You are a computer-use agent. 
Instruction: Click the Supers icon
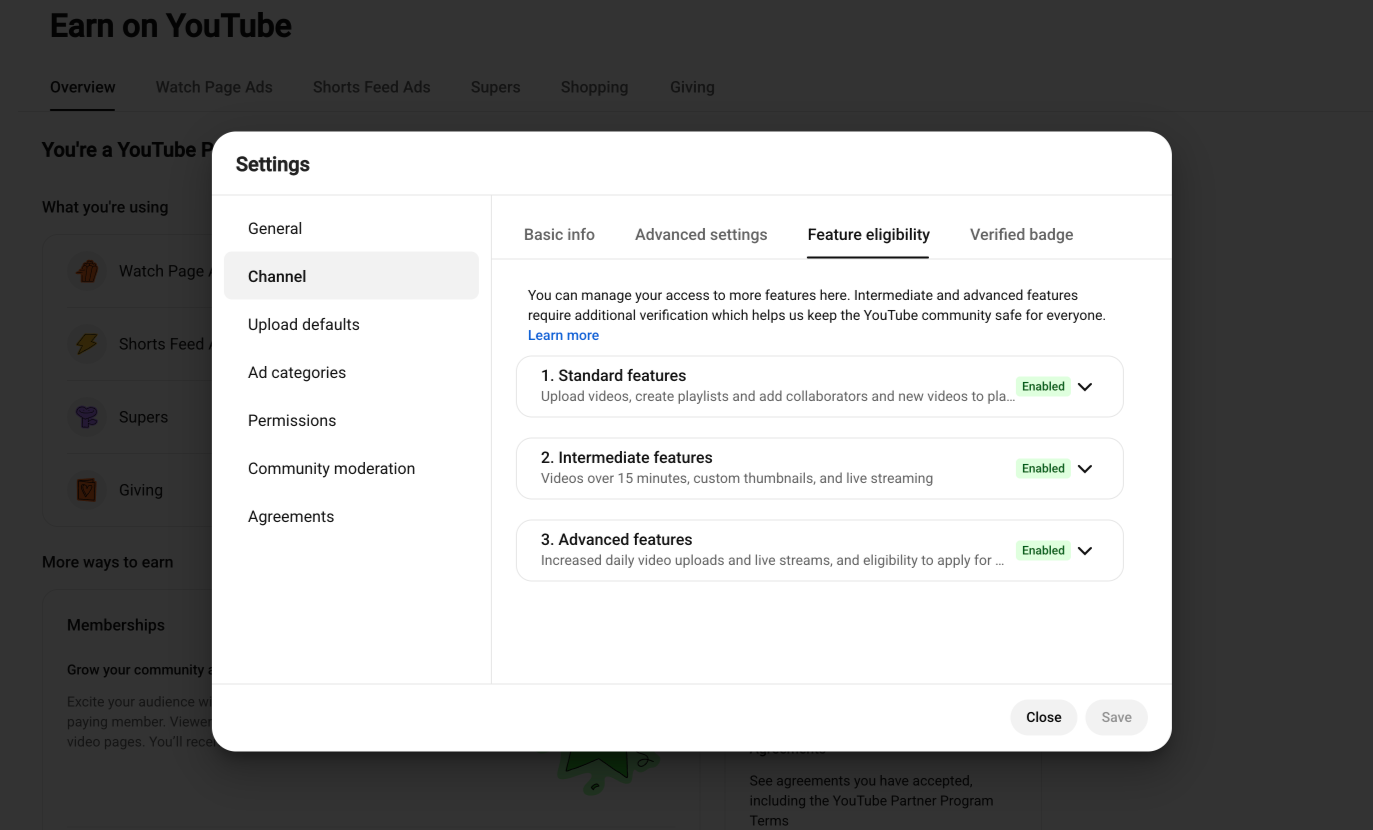[x=87, y=417]
